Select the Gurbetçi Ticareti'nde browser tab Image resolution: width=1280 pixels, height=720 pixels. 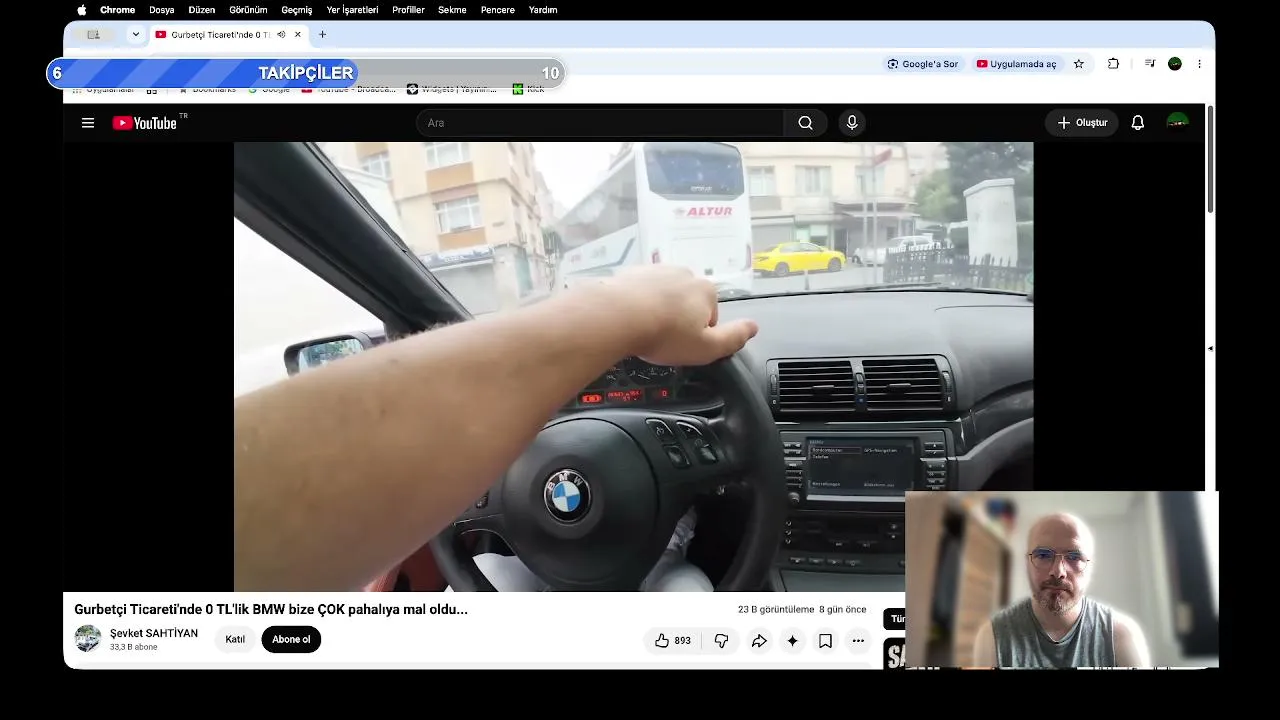pyautogui.click(x=228, y=34)
